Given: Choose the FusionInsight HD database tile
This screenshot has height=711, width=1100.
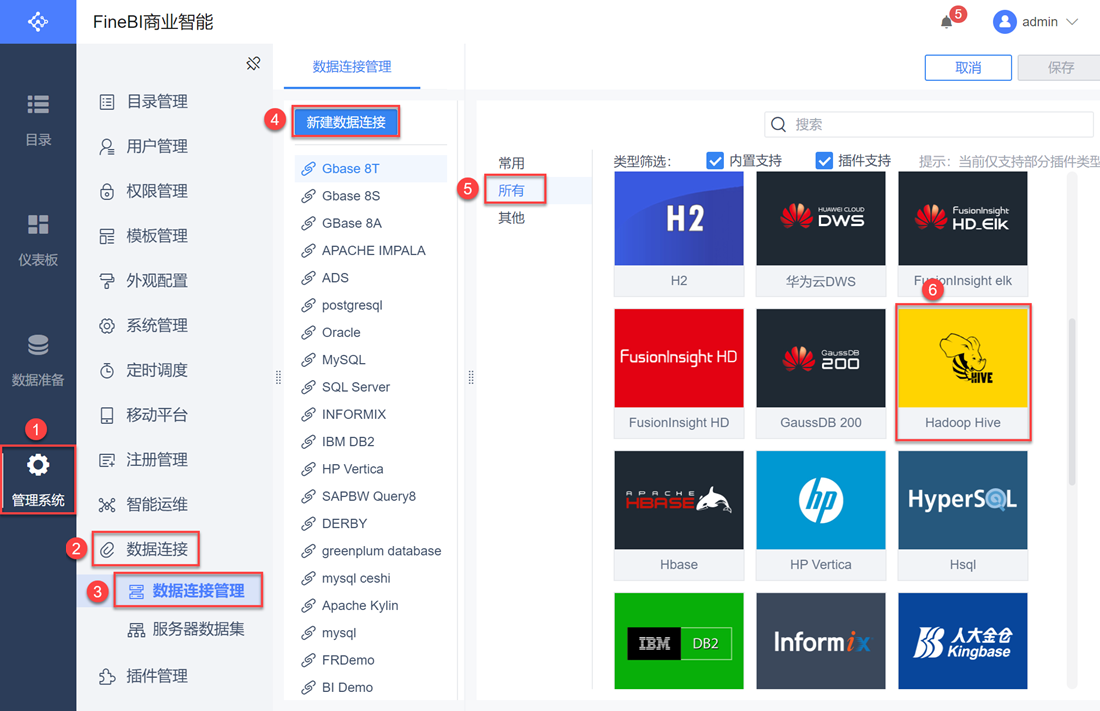Looking at the screenshot, I should pyautogui.click(x=678, y=373).
